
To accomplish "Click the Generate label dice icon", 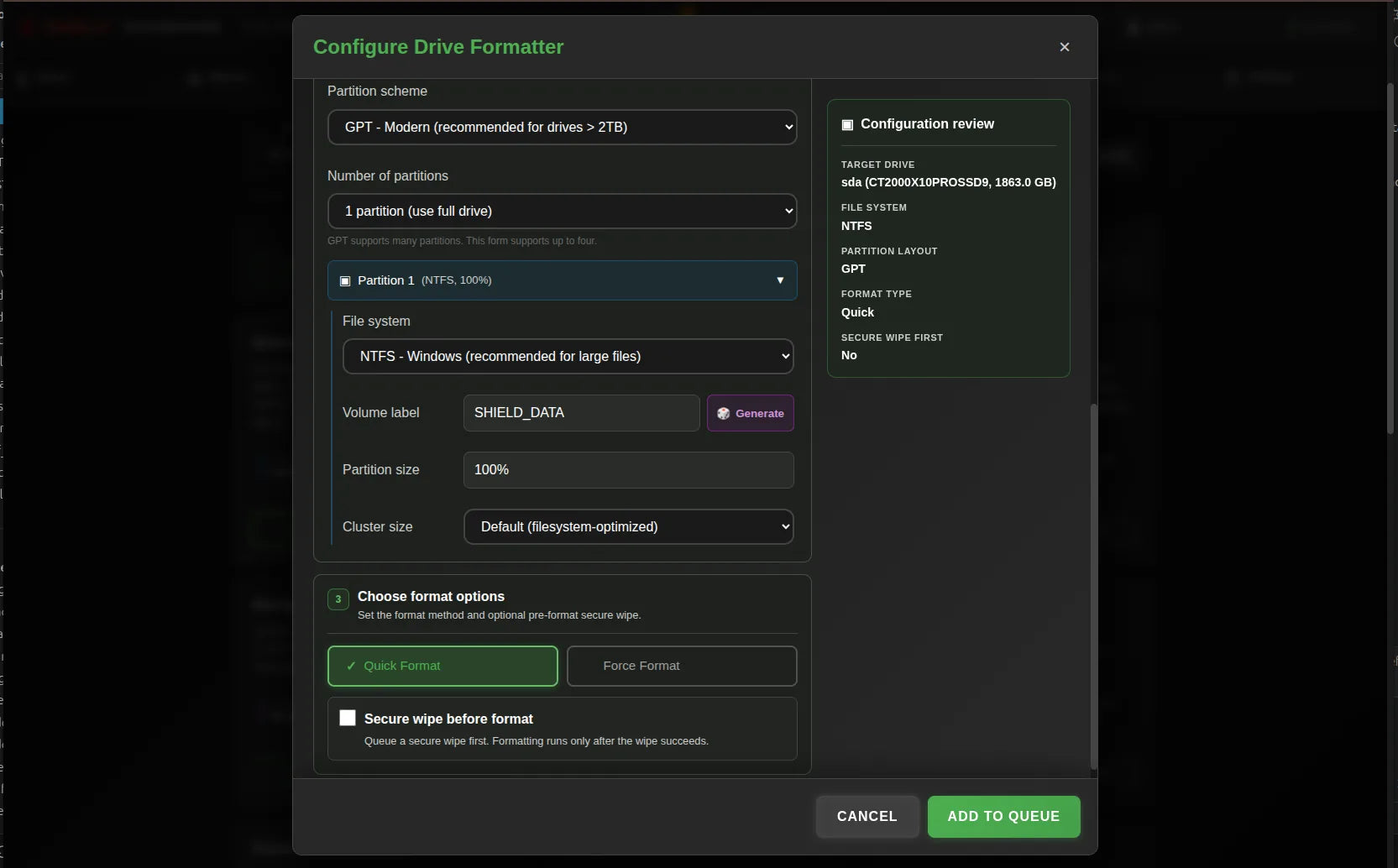I will pyautogui.click(x=723, y=413).
